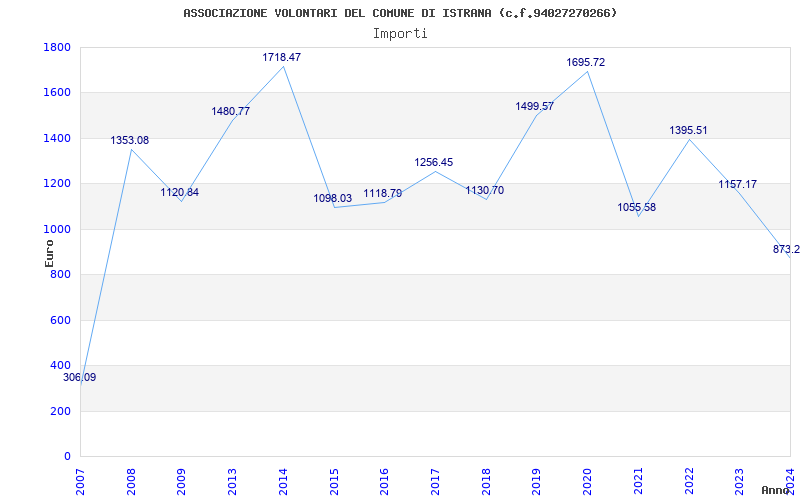Click the 2014 year tick on x-axis
Image resolution: width=800 pixels, height=500 pixels.
283,479
